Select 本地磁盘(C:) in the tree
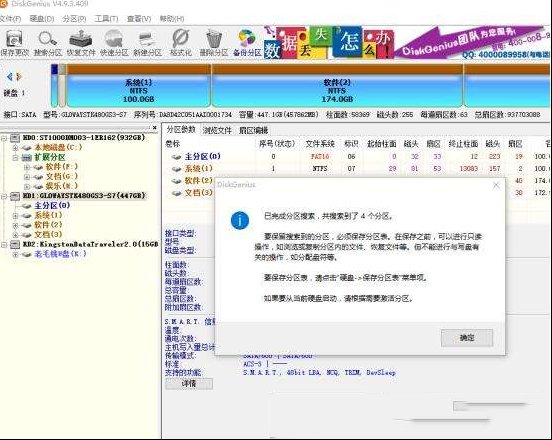Viewport: 552px width, 440px height. (58, 147)
